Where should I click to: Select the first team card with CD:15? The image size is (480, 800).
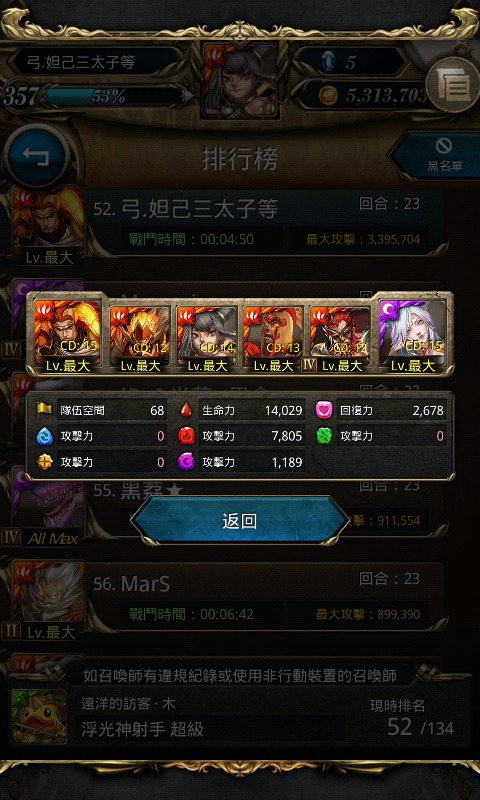[66, 336]
